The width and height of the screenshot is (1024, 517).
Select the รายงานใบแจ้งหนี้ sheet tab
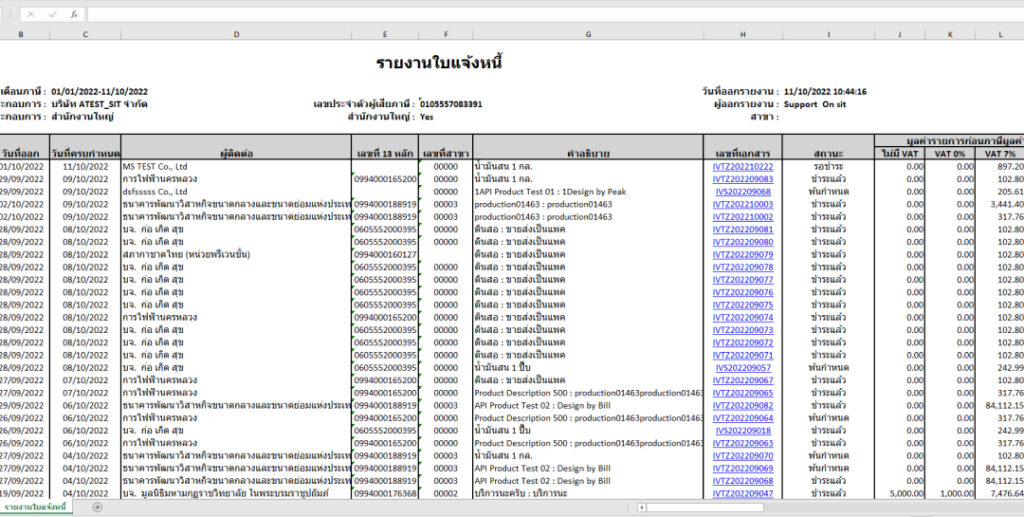(x=35, y=507)
